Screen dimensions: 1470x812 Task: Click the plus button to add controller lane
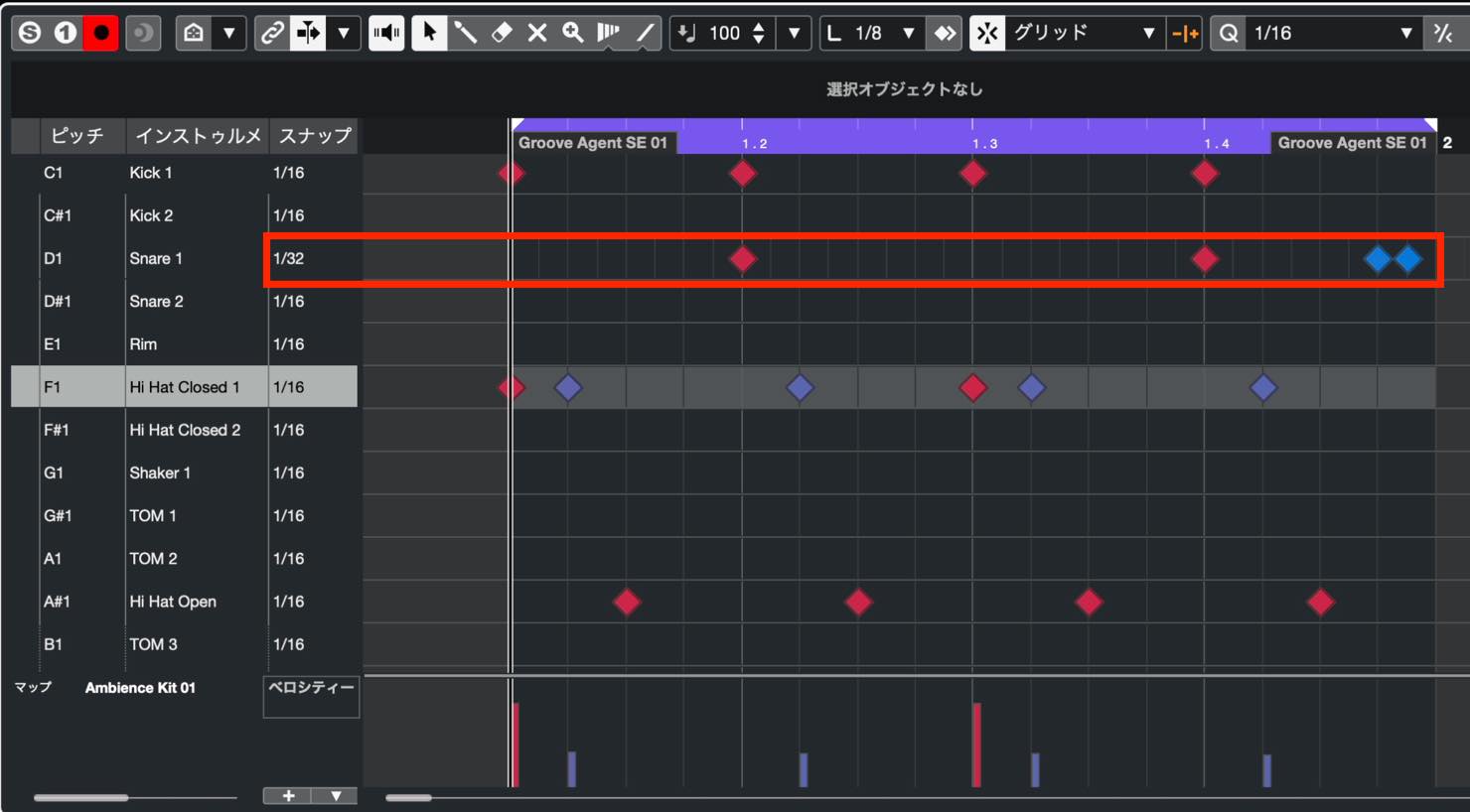click(x=288, y=796)
